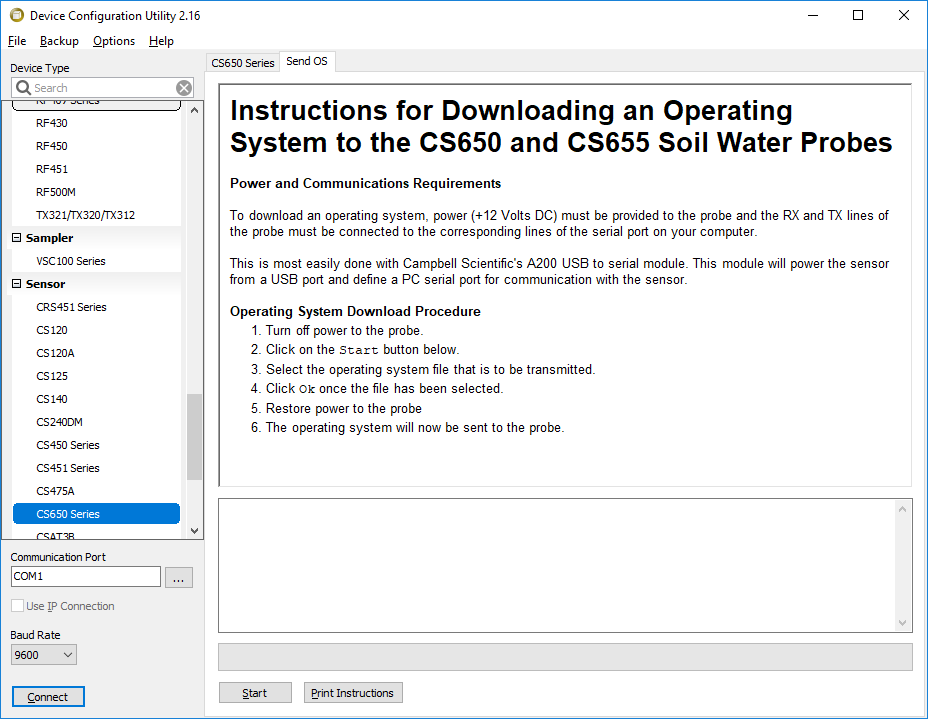The height and width of the screenshot is (719, 928).
Task: Click the Print Instructions button
Action: [x=352, y=693]
